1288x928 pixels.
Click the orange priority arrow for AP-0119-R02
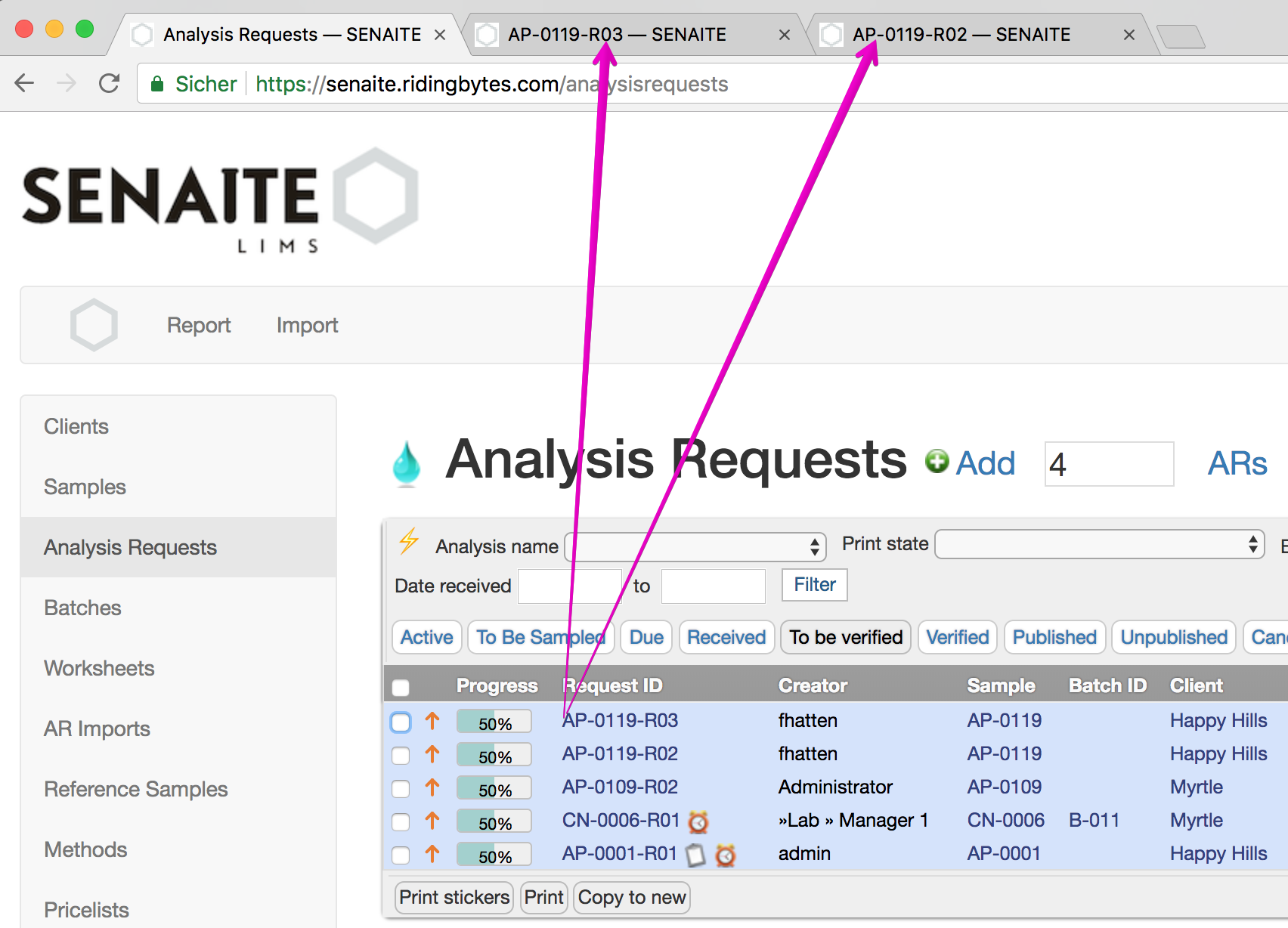point(432,754)
